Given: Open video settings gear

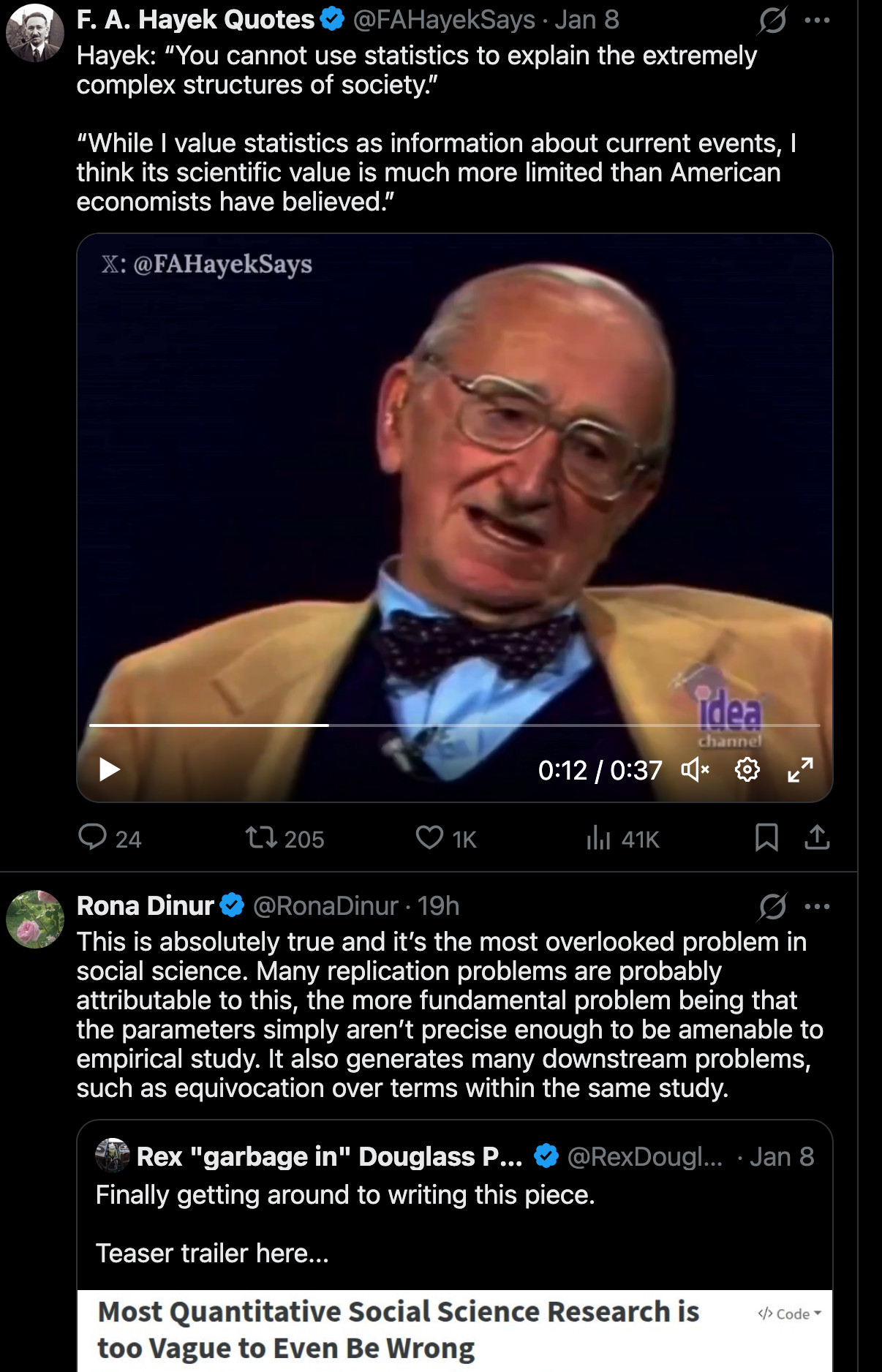Looking at the screenshot, I should click(x=747, y=769).
